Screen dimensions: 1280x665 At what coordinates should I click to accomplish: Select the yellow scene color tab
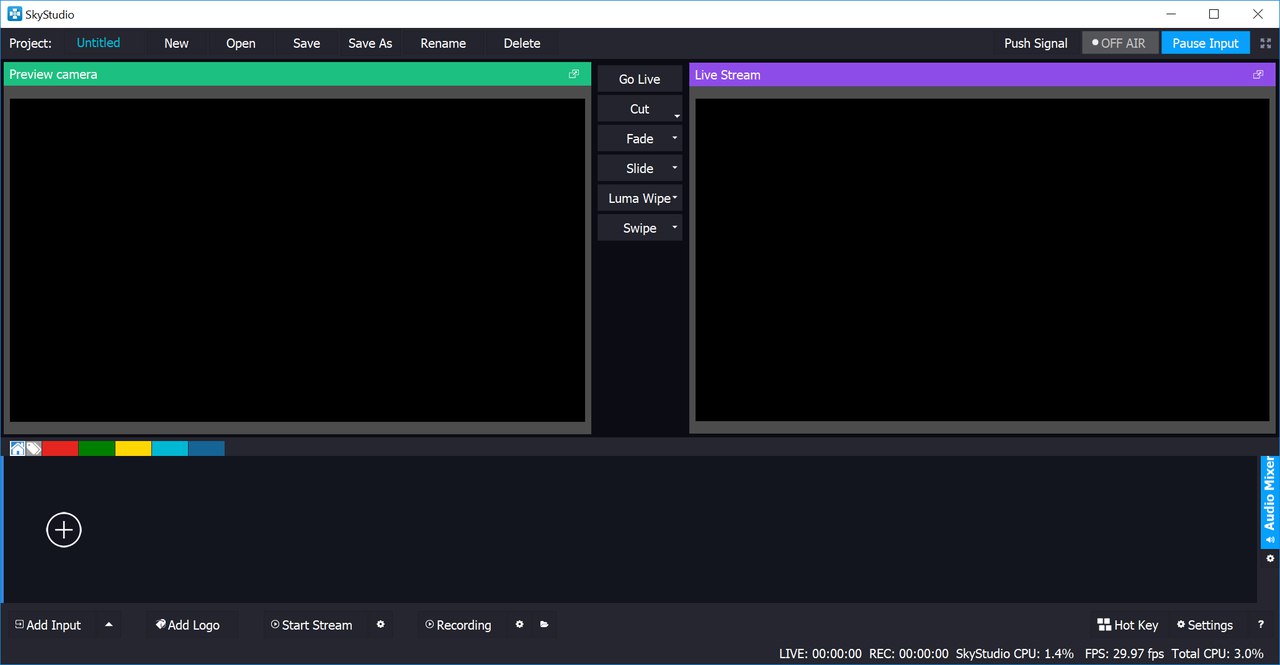(x=133, y=449)
